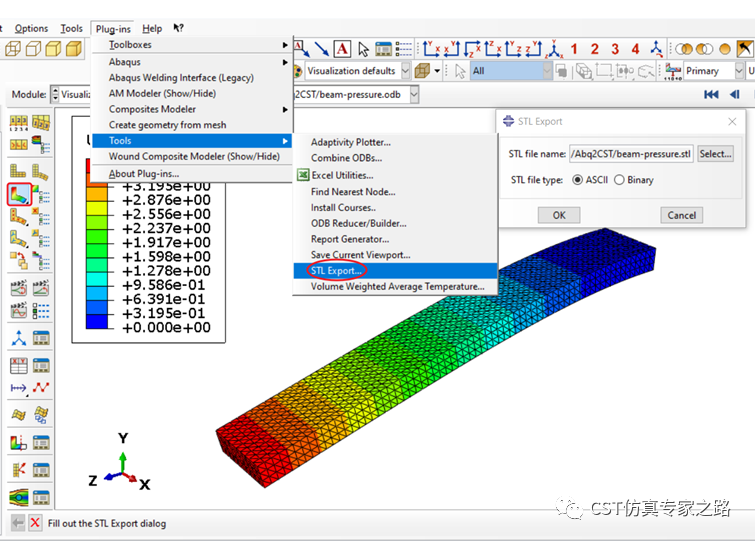Screen dimensions: 755x541
Task: Click the plot contours on deformed shape icon
Action: (19, 194)
